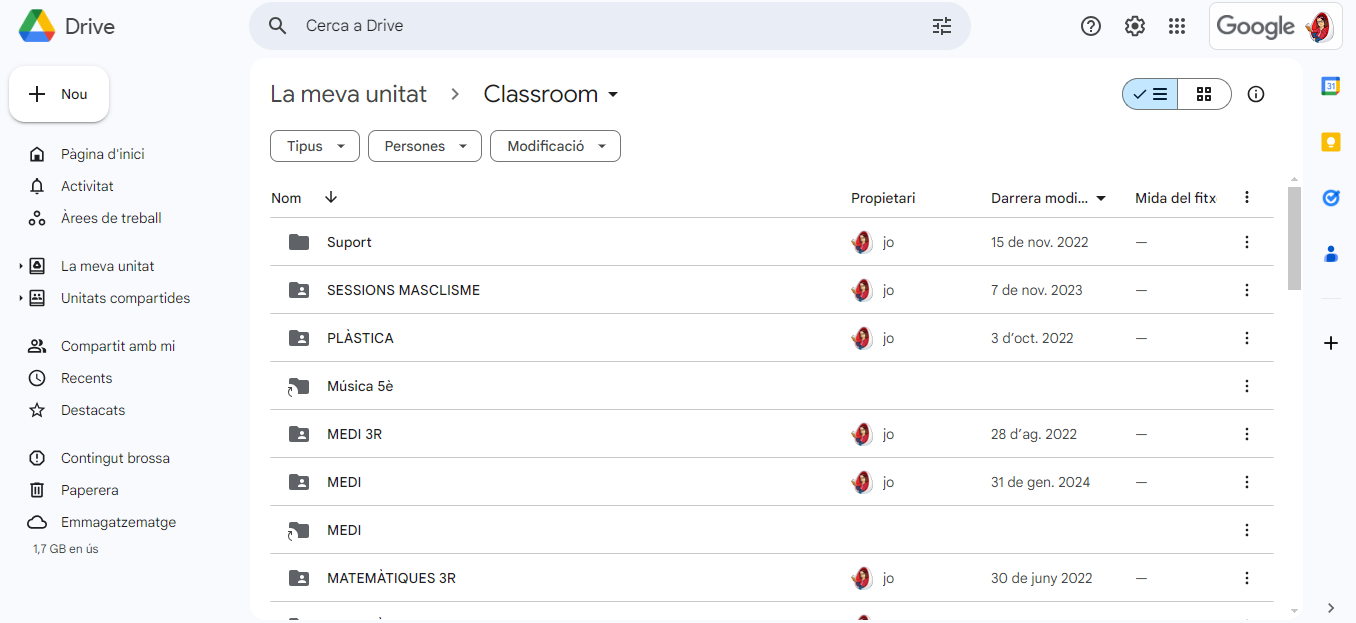The image size is (1356, 623).
Task: Open the Google apps grid
Action: pyautogui.click(x=1177, y=26)
